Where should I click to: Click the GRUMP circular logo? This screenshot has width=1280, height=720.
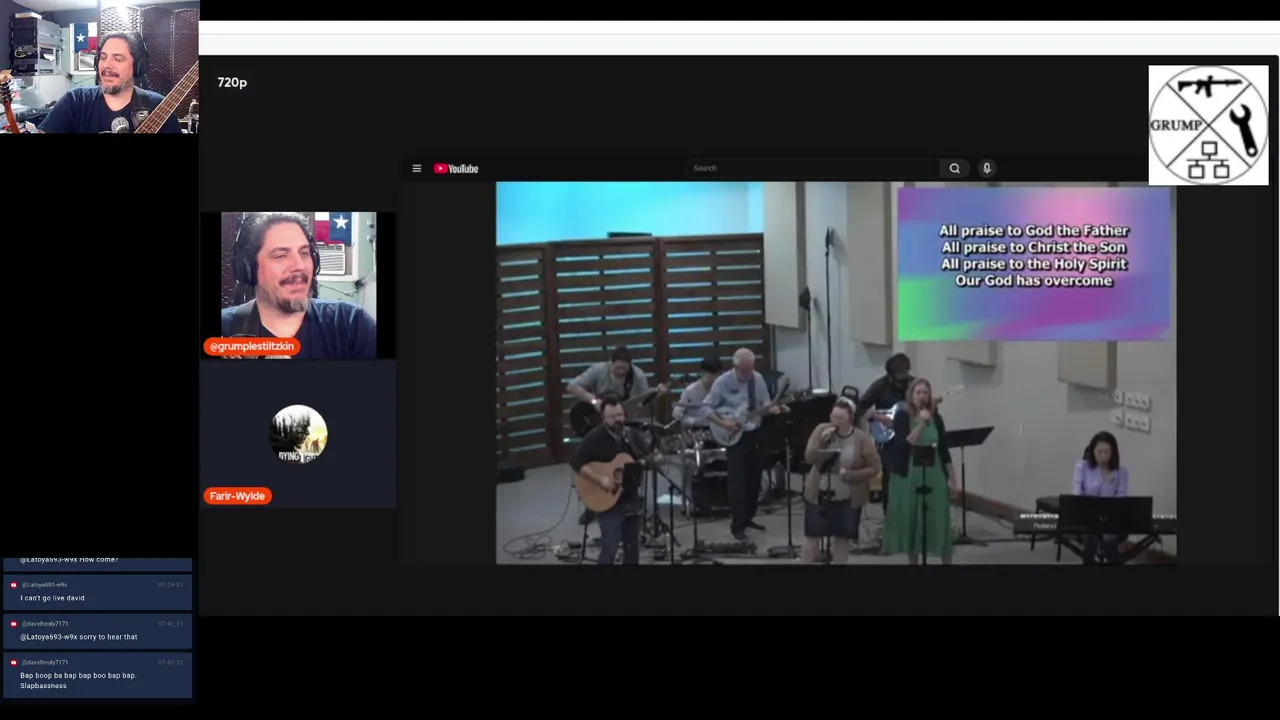click(1208, 125)
